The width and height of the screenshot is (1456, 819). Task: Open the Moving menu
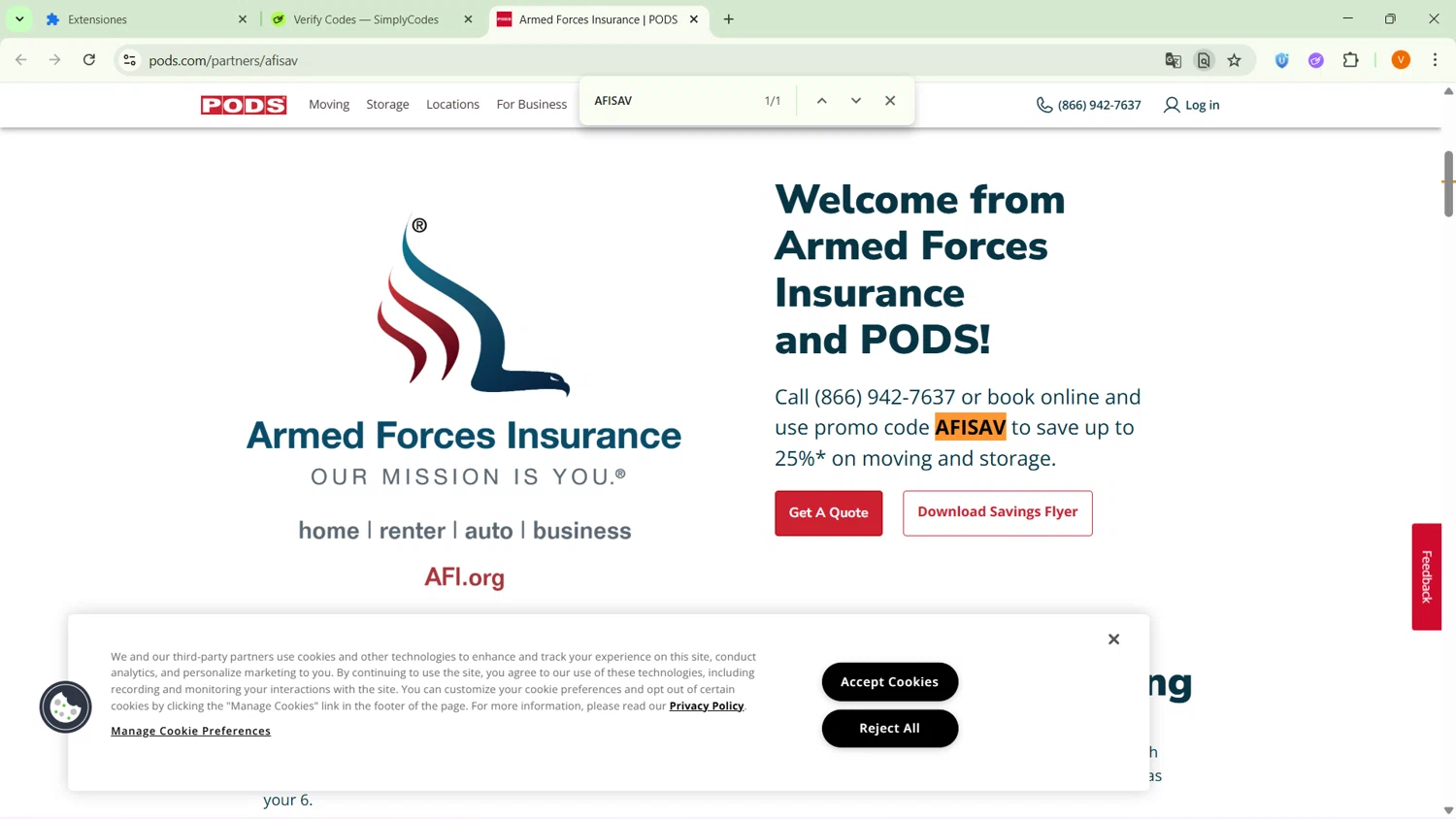coord(329,105)
